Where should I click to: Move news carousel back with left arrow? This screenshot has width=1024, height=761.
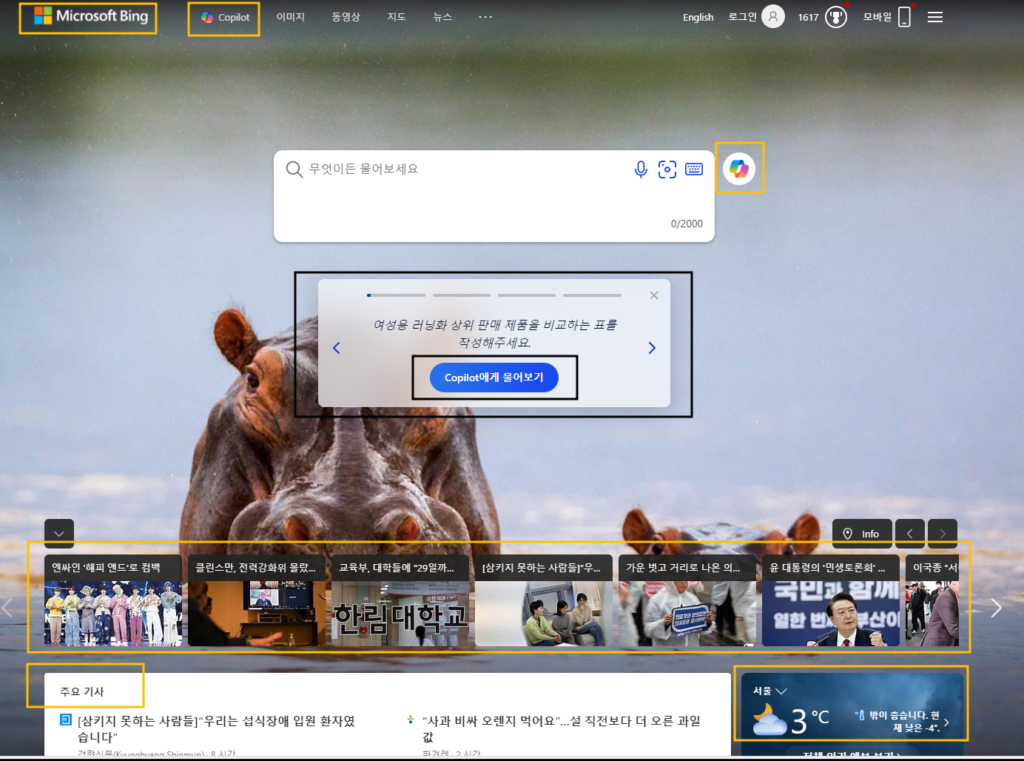click(x=7, y=608)
